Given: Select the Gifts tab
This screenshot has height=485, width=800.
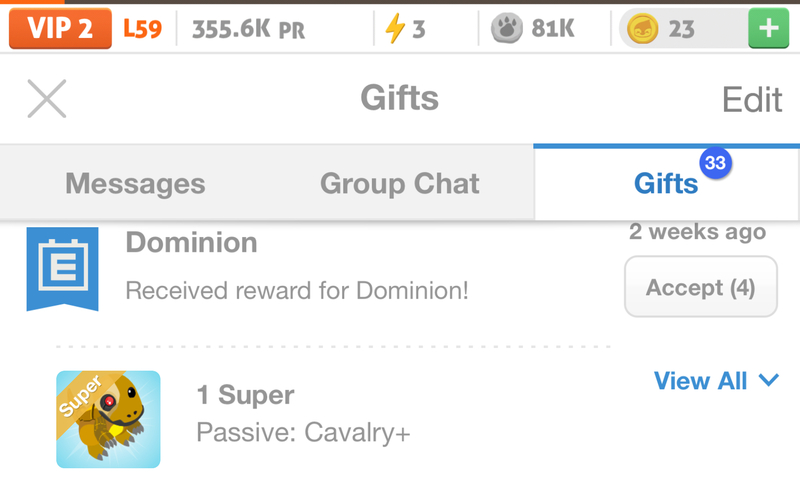Looking at the screenshot, I should [666, 184].
